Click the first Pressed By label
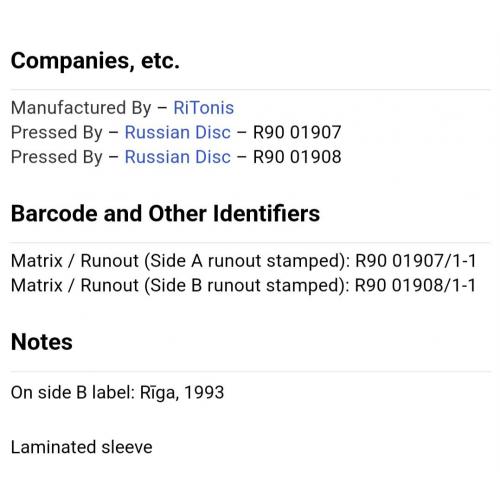This screenshot has height=500, width=500. click(57, 133)
